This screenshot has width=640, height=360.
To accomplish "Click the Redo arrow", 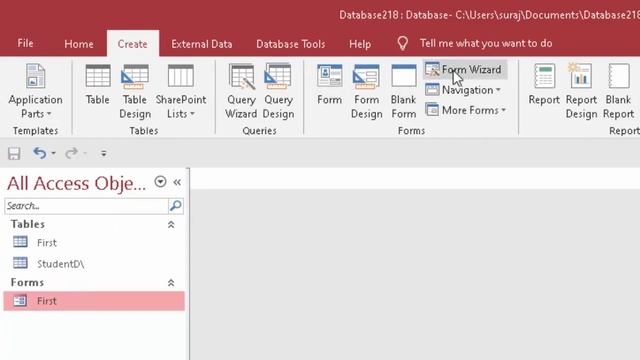I will point(71,153).
